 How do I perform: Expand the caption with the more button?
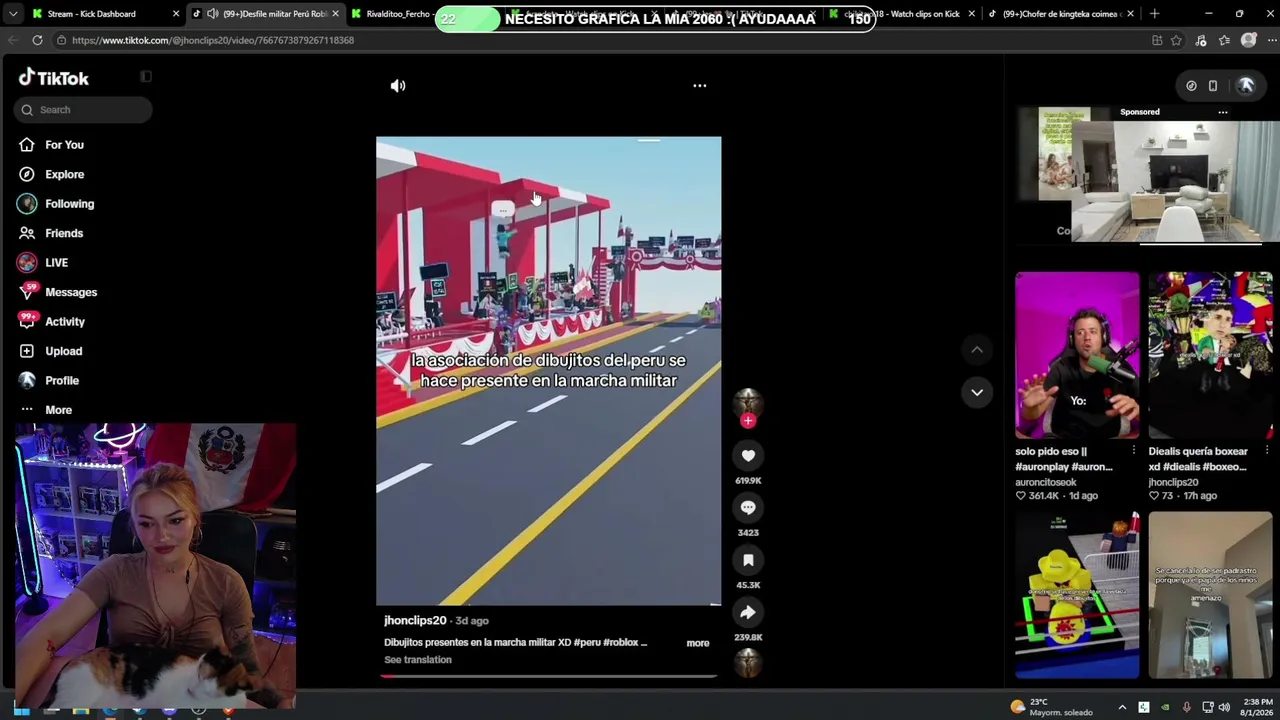coord(698,643)
